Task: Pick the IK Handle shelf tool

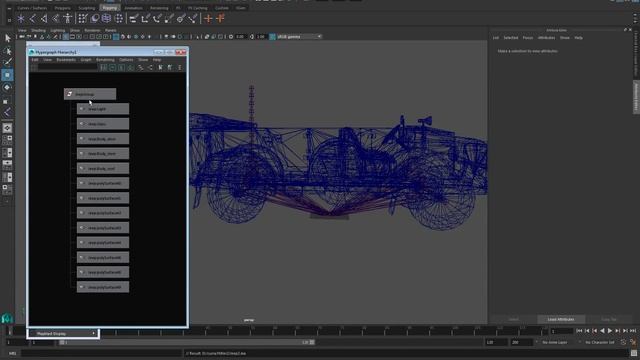Action: (44, 18)
